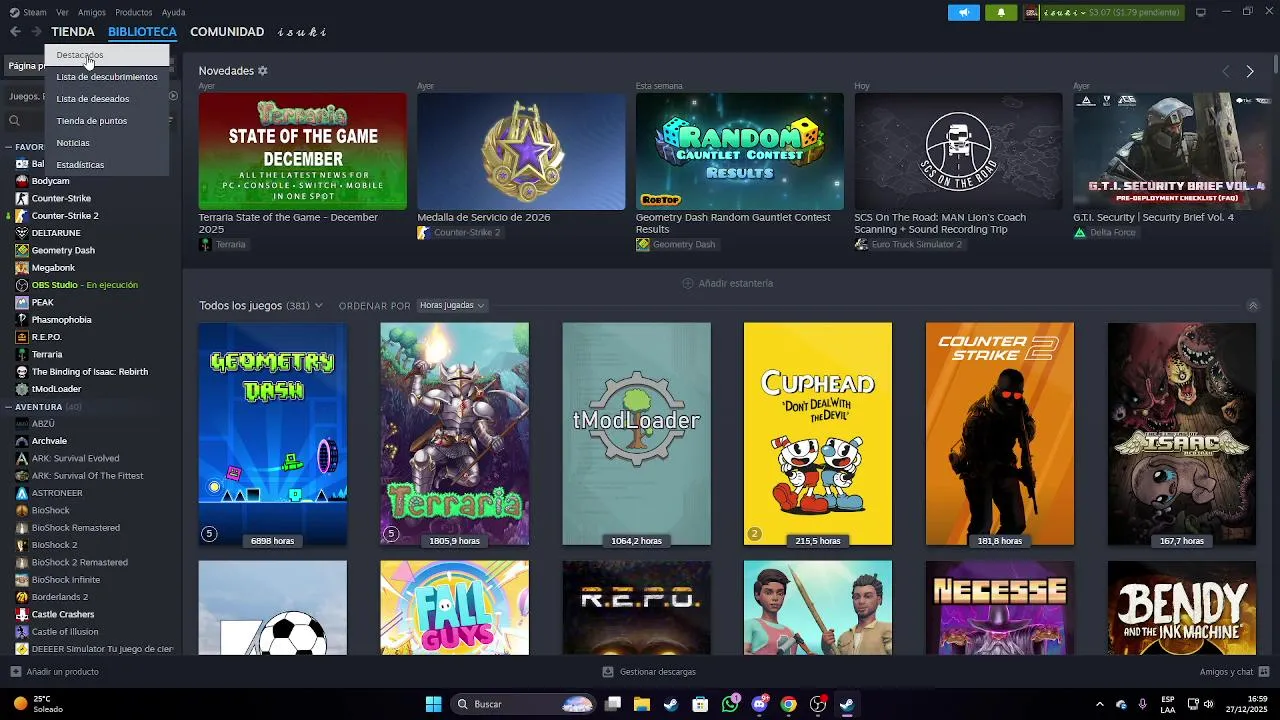Open the isuki profile tab
The image size is (1280, 720).
(x=302, y=32)
